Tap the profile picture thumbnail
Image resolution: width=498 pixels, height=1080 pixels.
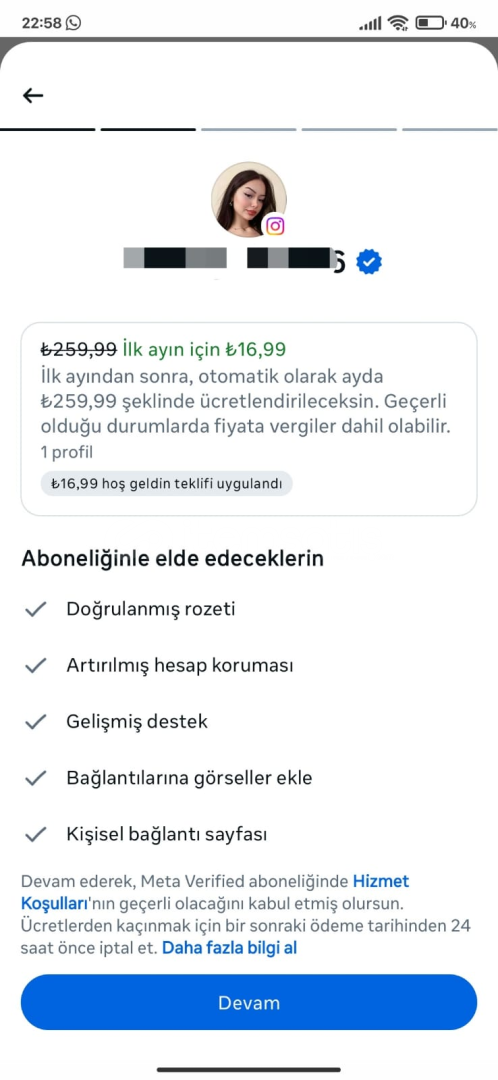tap(249, 200)
